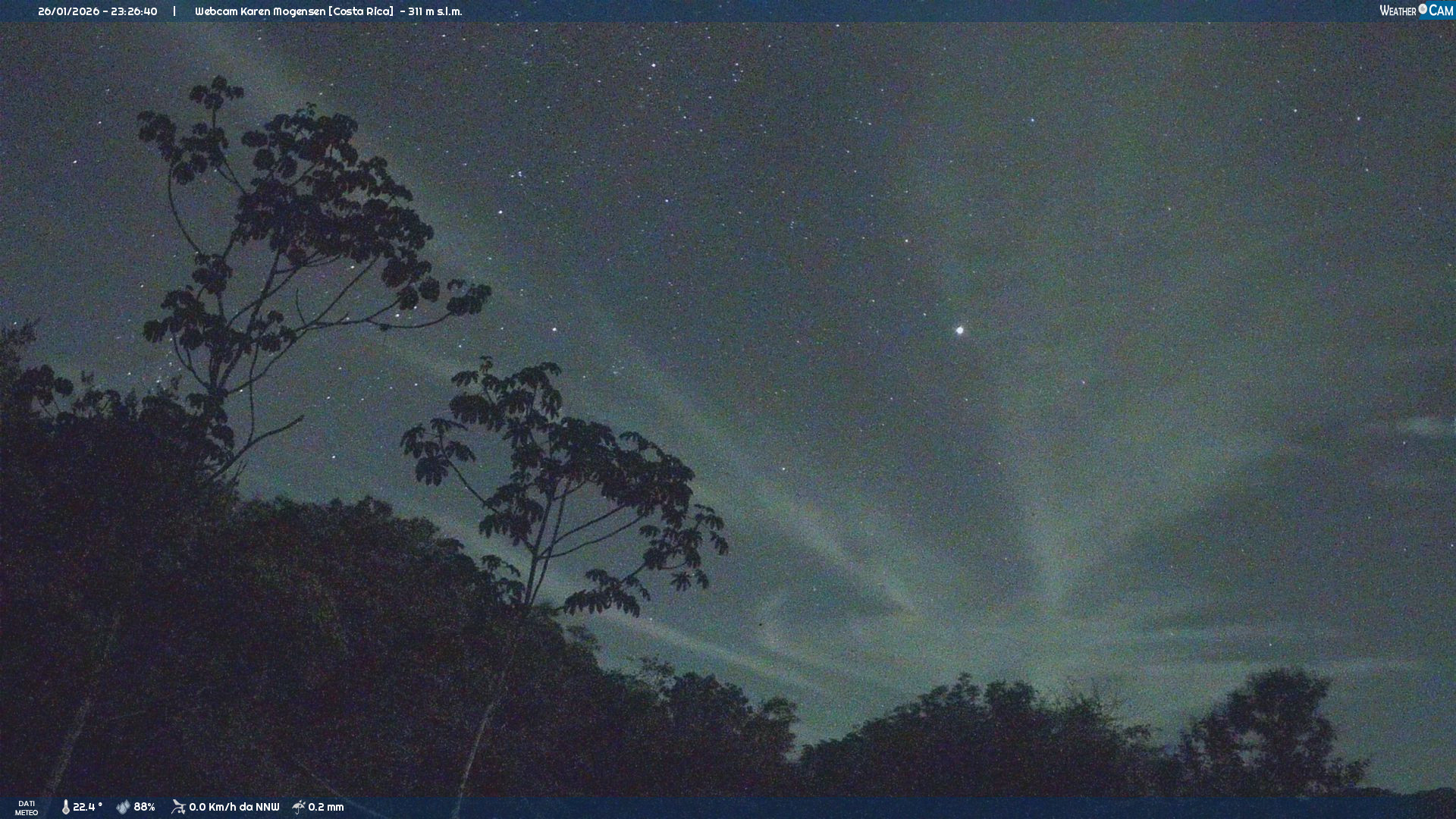The image size is (1456, 819).
Task: Click the [Costa Rica] location text
Action: 361,11
